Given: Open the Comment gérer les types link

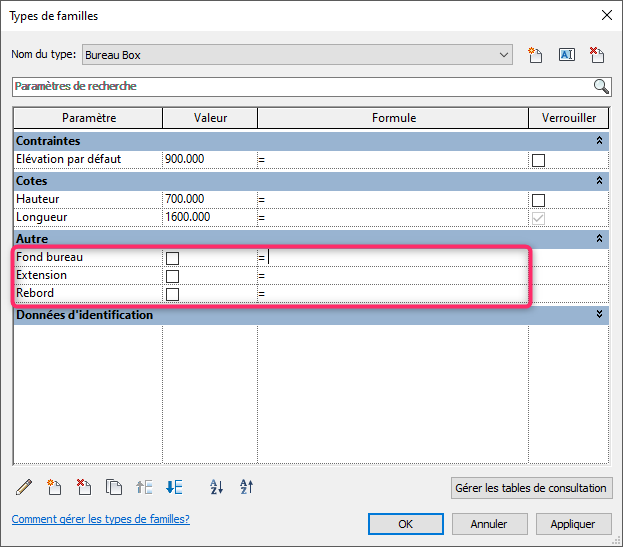Looking at the screenshot, I should (x=100, y=519).
